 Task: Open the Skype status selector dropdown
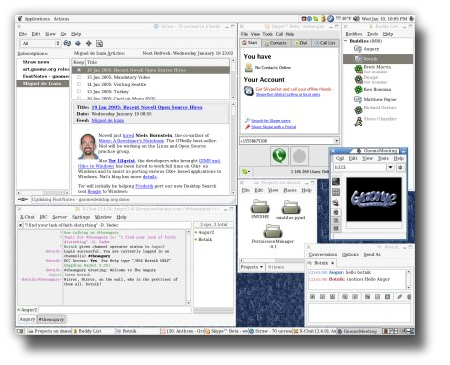(x=246, y=172)
